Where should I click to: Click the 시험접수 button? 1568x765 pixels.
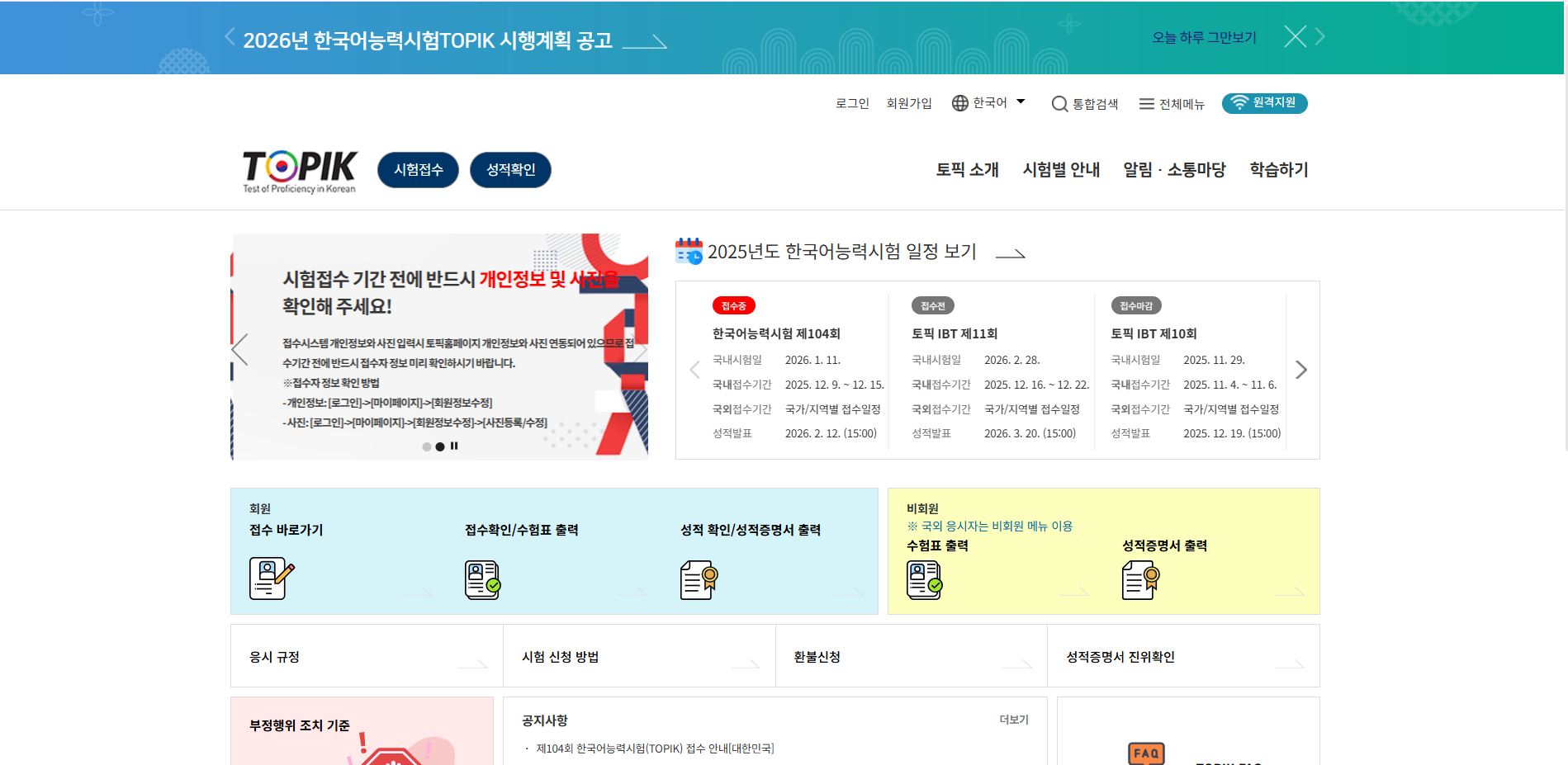point(418,170)
